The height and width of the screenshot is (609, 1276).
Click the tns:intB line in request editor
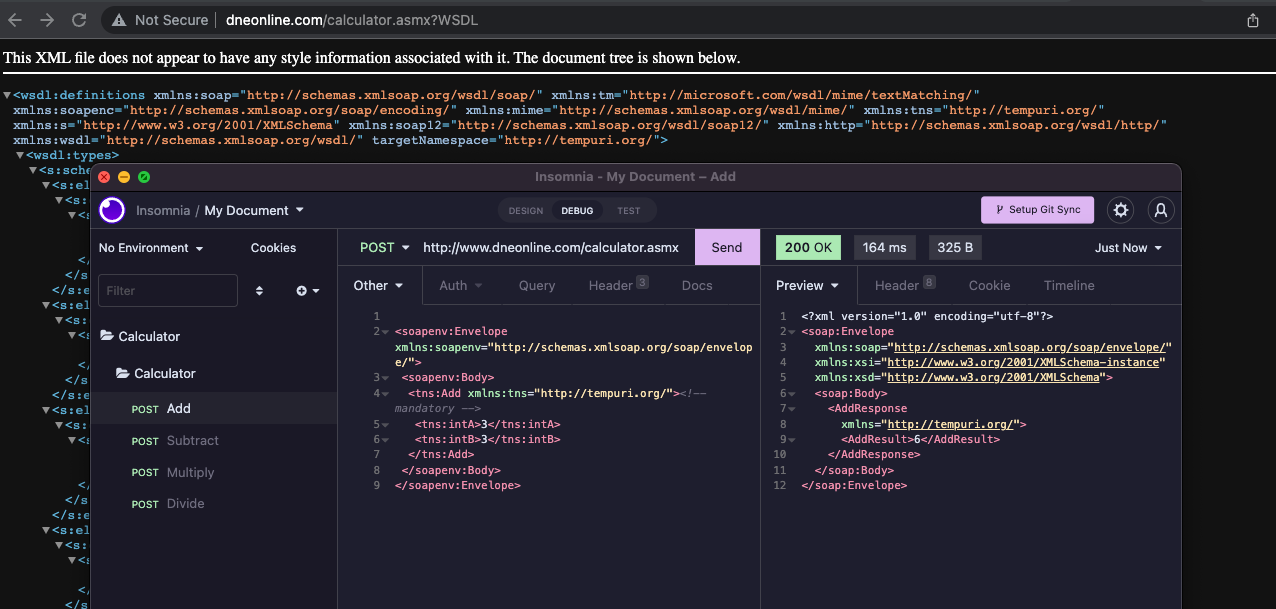tap(487, 440)
